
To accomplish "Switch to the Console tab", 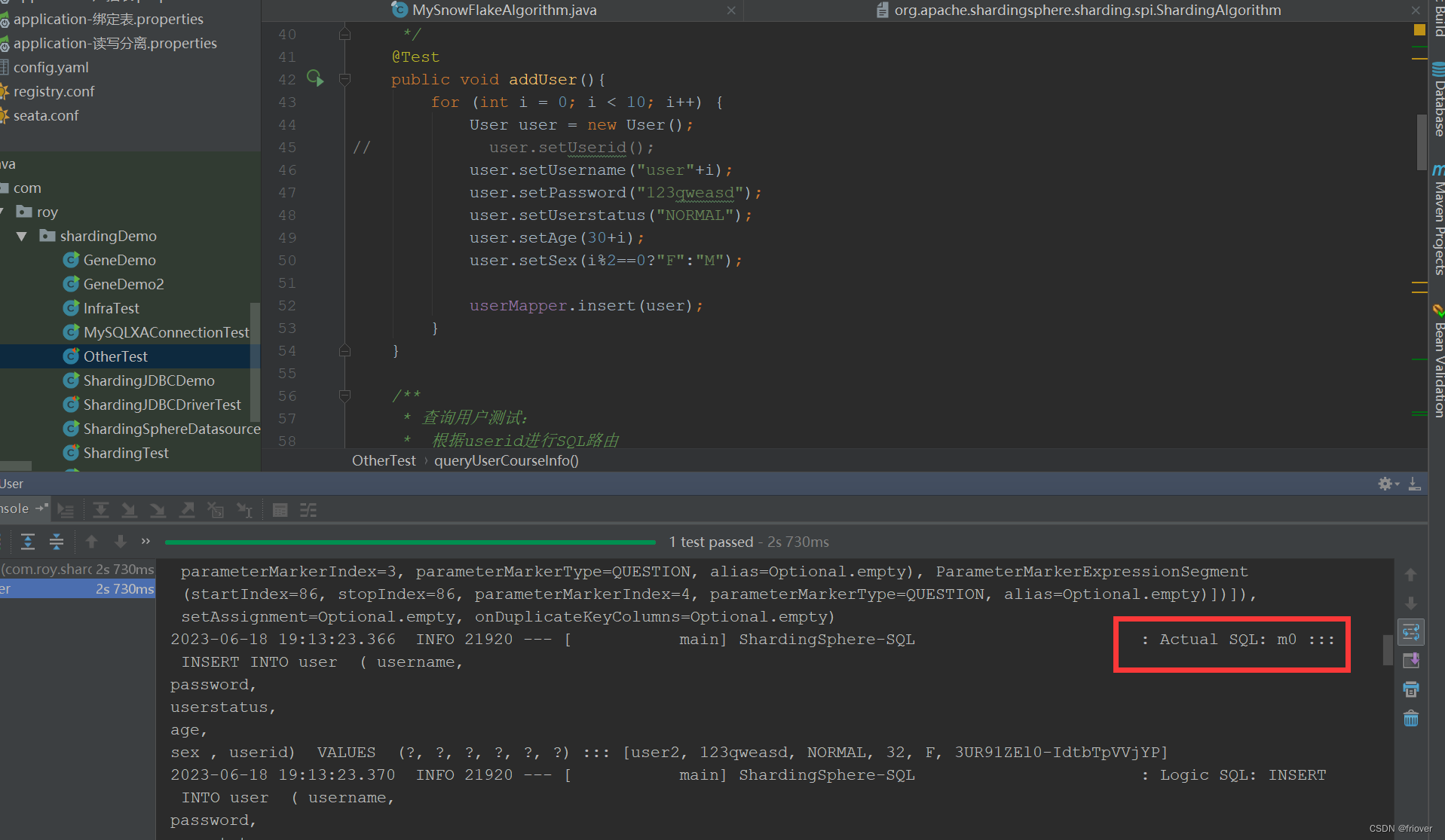I will pyautogui.click(x=14, y=509).
